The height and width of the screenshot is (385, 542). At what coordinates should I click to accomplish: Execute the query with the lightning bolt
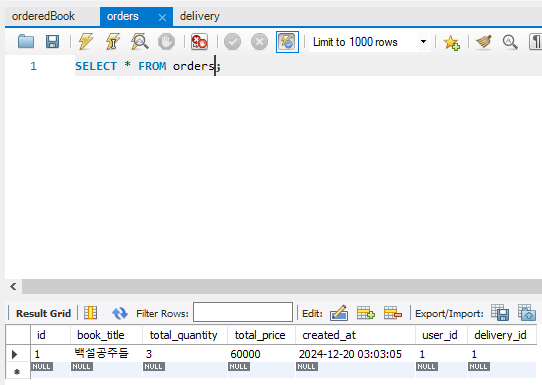click(x=86, y=42)
